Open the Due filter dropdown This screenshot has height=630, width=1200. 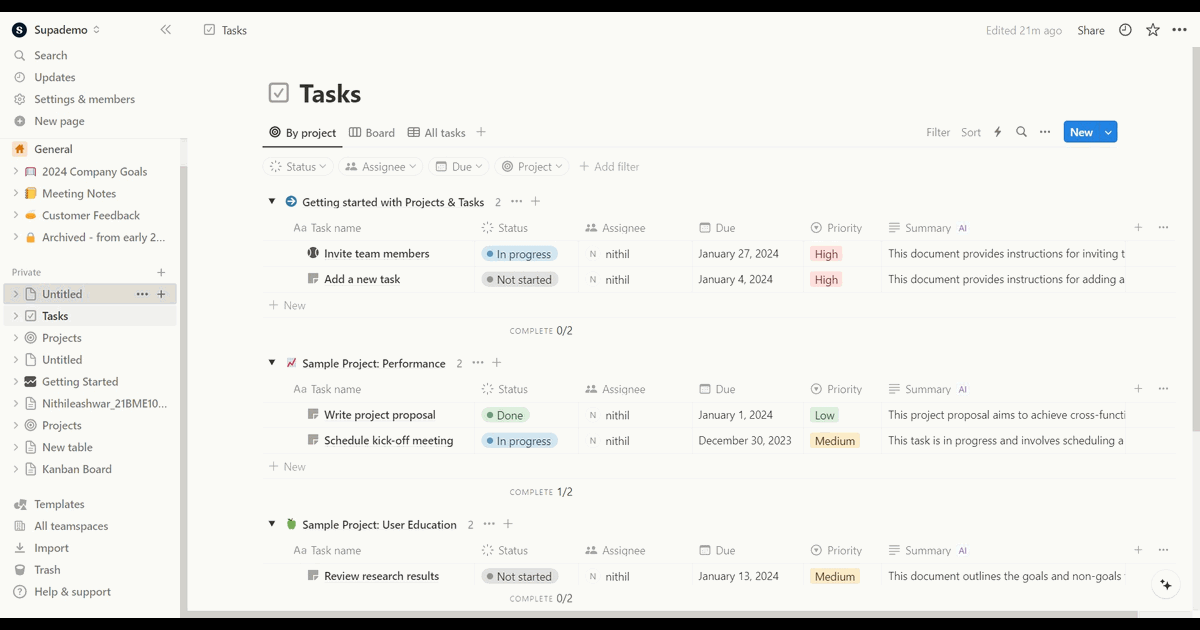click(x=460, y=167)
